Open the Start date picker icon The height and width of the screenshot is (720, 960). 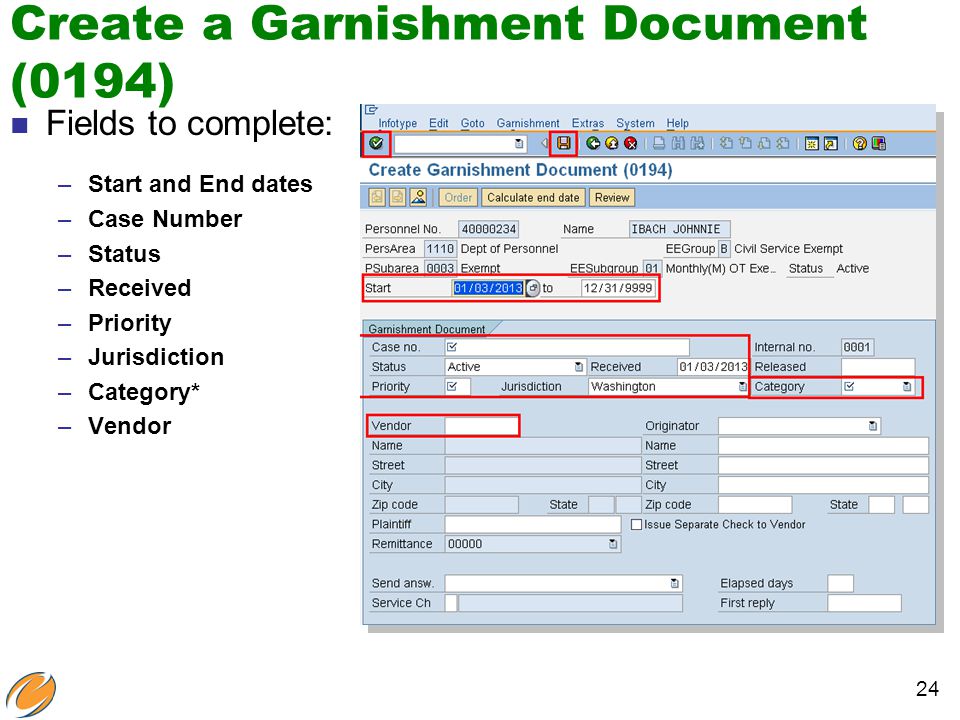[533, 288]
